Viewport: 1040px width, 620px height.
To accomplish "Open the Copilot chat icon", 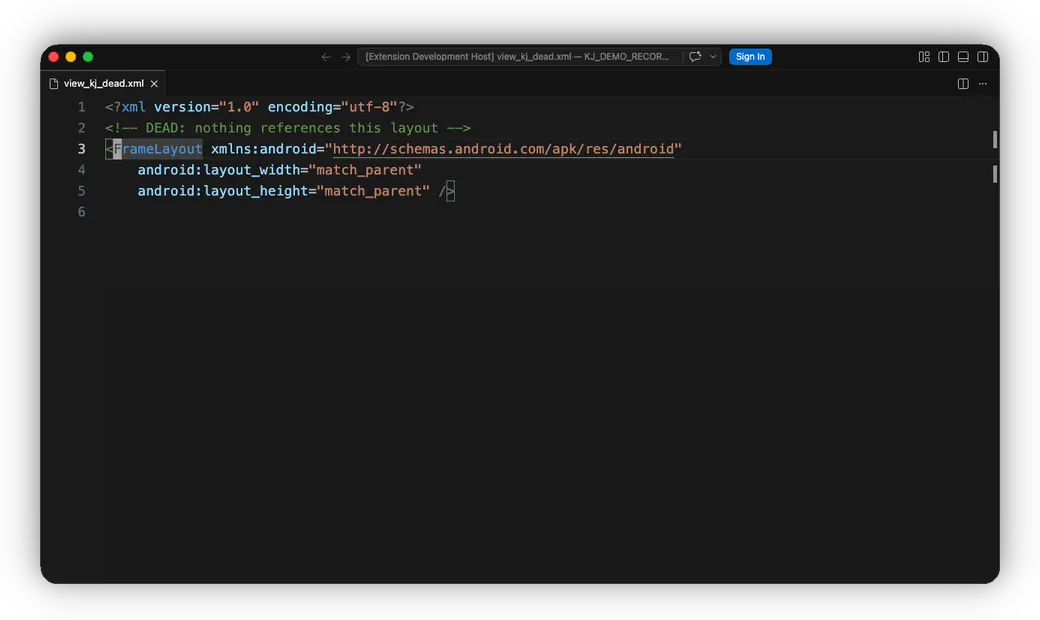I will 694,57.
